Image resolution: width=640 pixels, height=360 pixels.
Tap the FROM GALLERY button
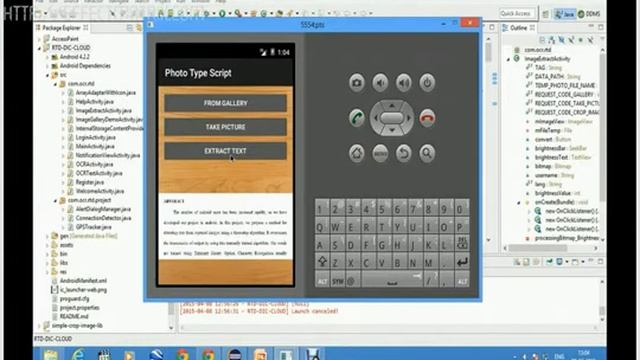(225, 103)
